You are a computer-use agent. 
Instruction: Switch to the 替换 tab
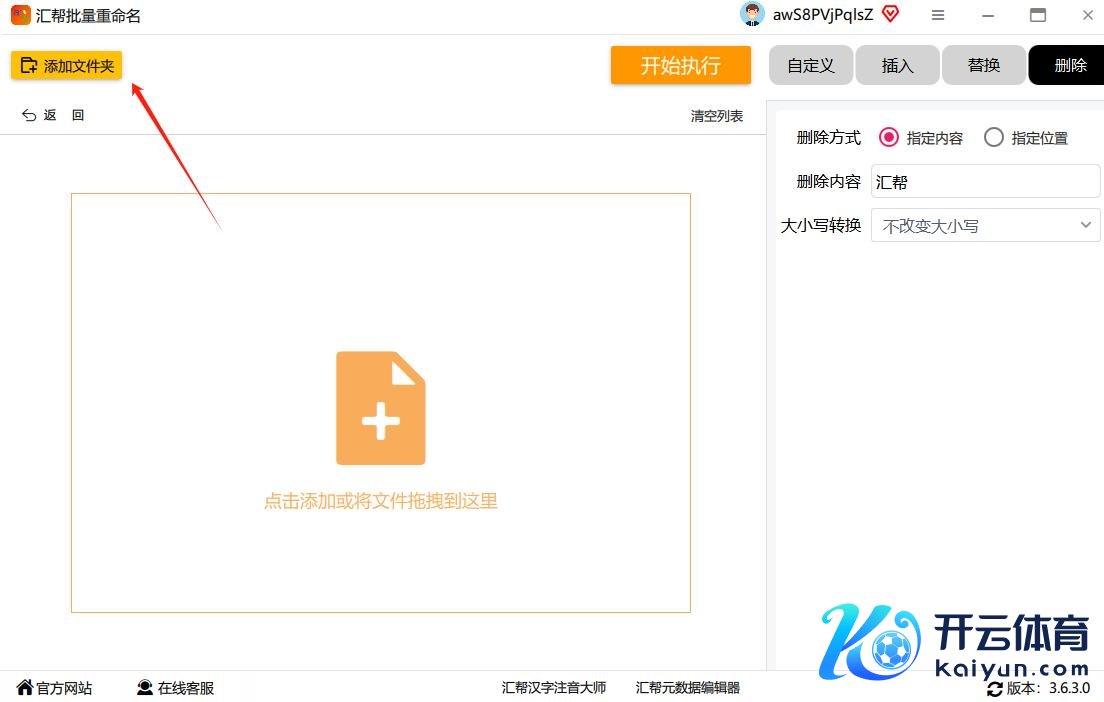point(984,66)
